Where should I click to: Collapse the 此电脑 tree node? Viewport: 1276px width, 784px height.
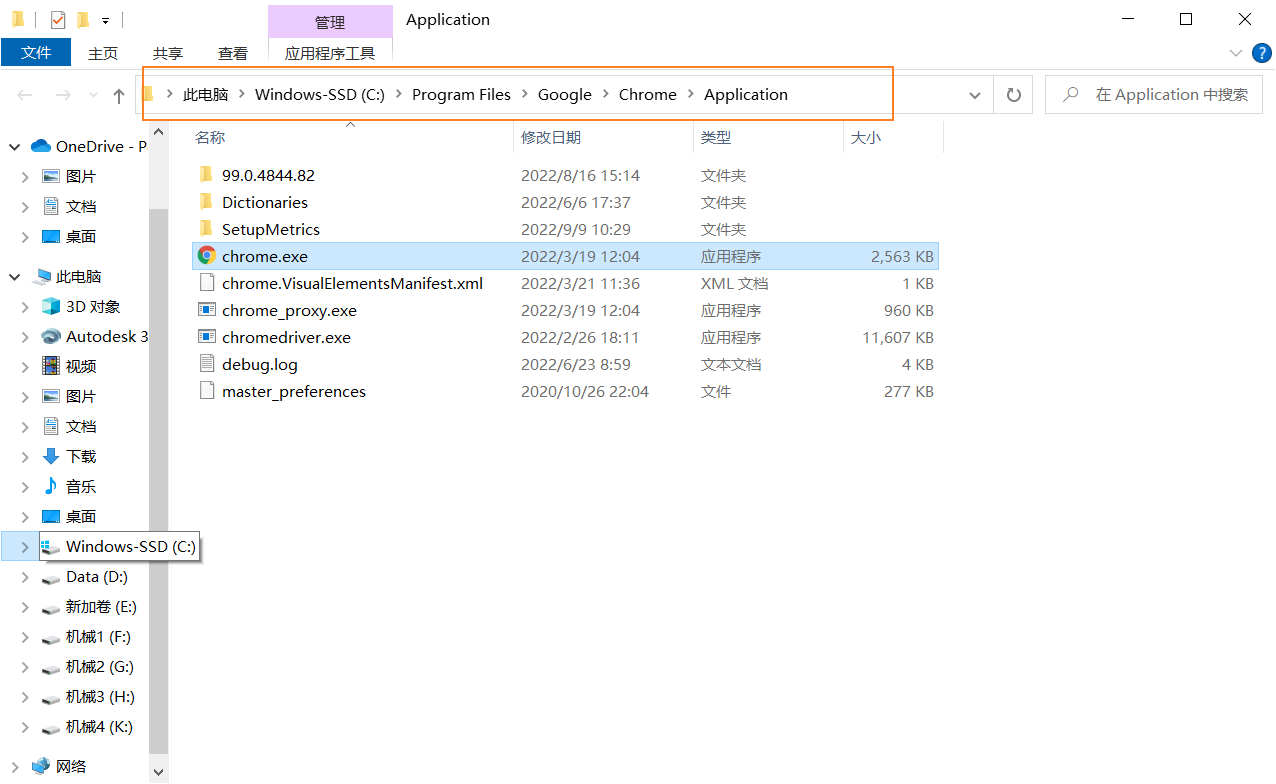point(14,277)
